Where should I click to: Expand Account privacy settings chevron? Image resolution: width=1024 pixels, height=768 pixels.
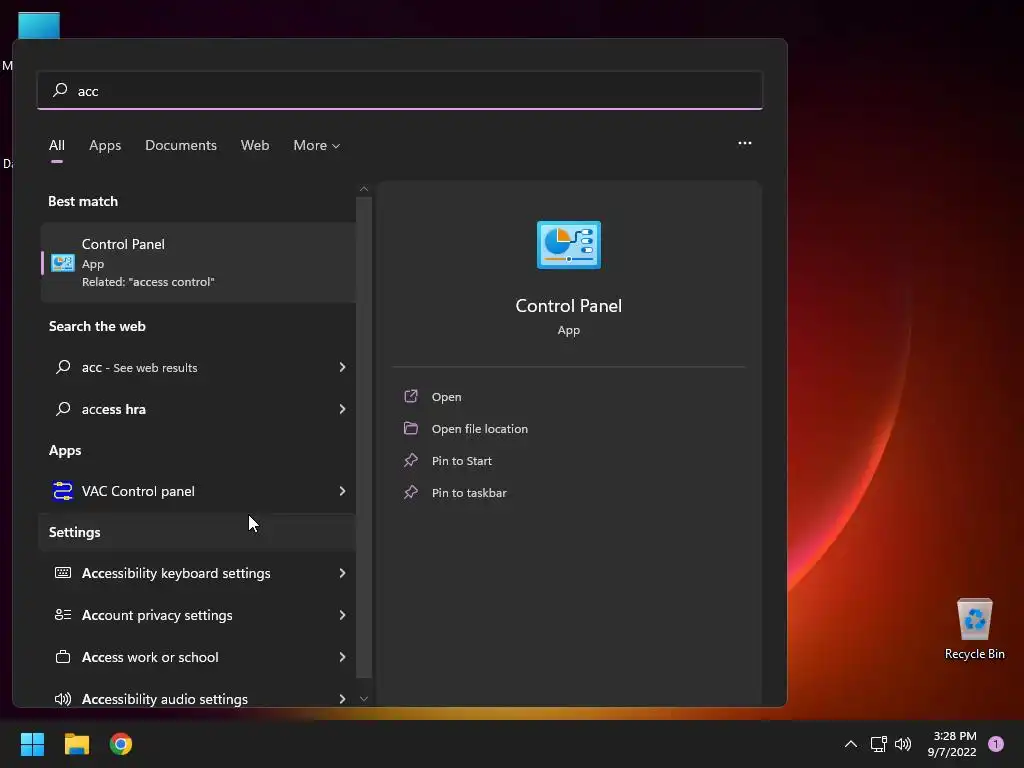click(342, 615)
